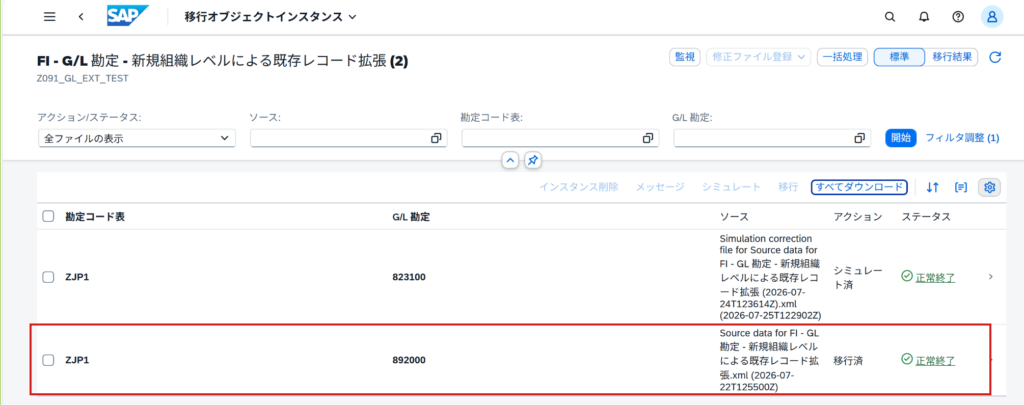Click the 開始 button
This screenshot has width=1024, height=405.
click(901, 138)
